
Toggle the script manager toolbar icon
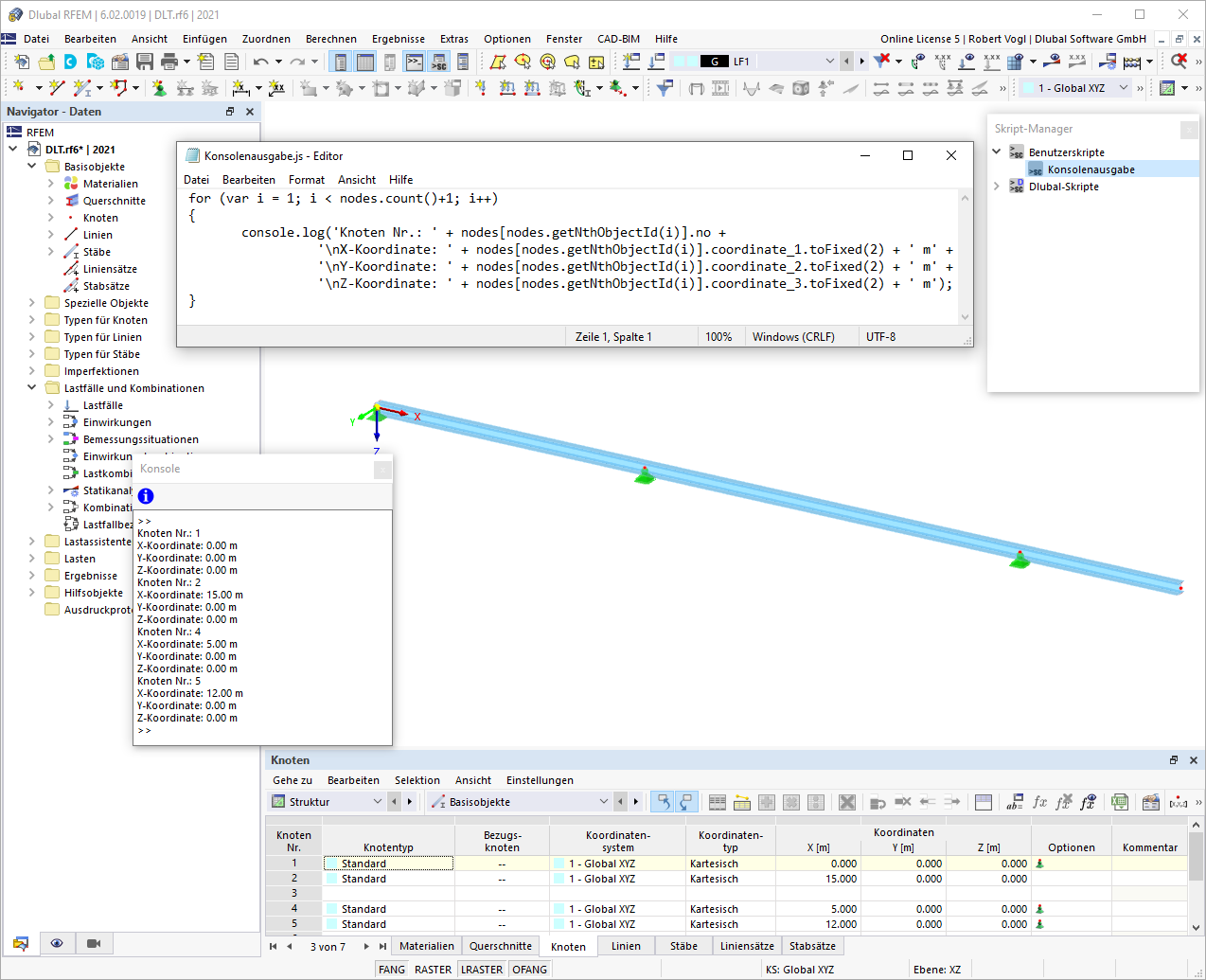pos(439,62)
